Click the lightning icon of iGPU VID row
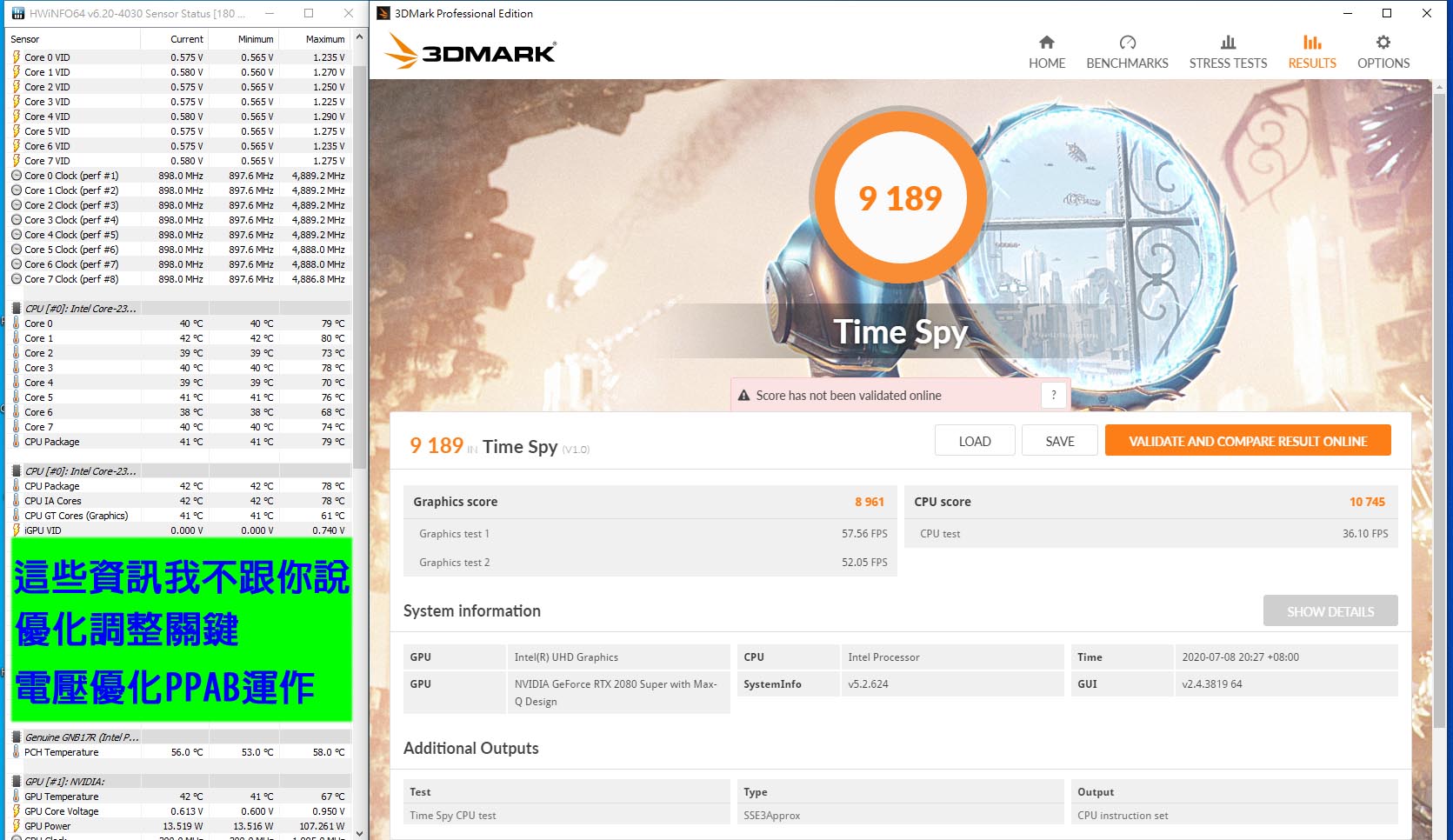The height and width of the screenshot is (840, 1453). pos(17,530)
